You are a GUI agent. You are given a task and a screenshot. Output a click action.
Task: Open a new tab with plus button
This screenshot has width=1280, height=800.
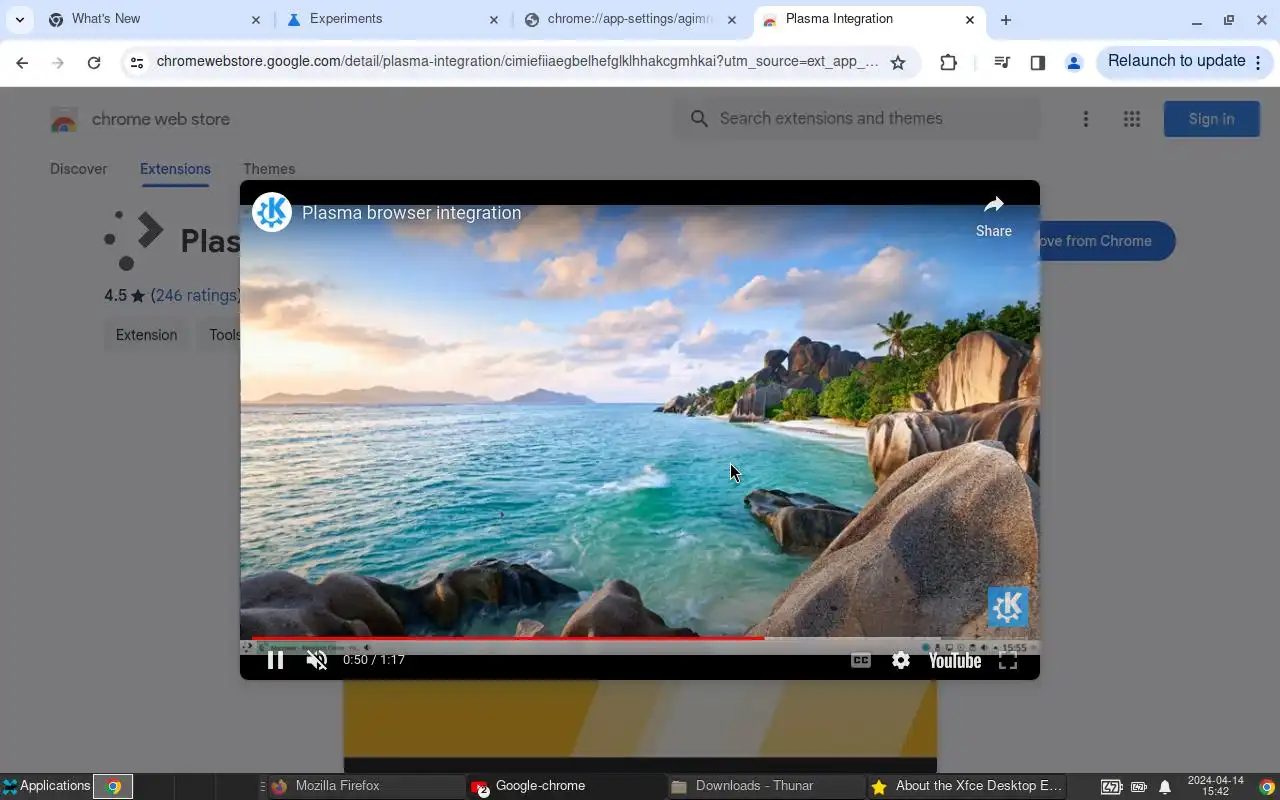(1006, 19)
